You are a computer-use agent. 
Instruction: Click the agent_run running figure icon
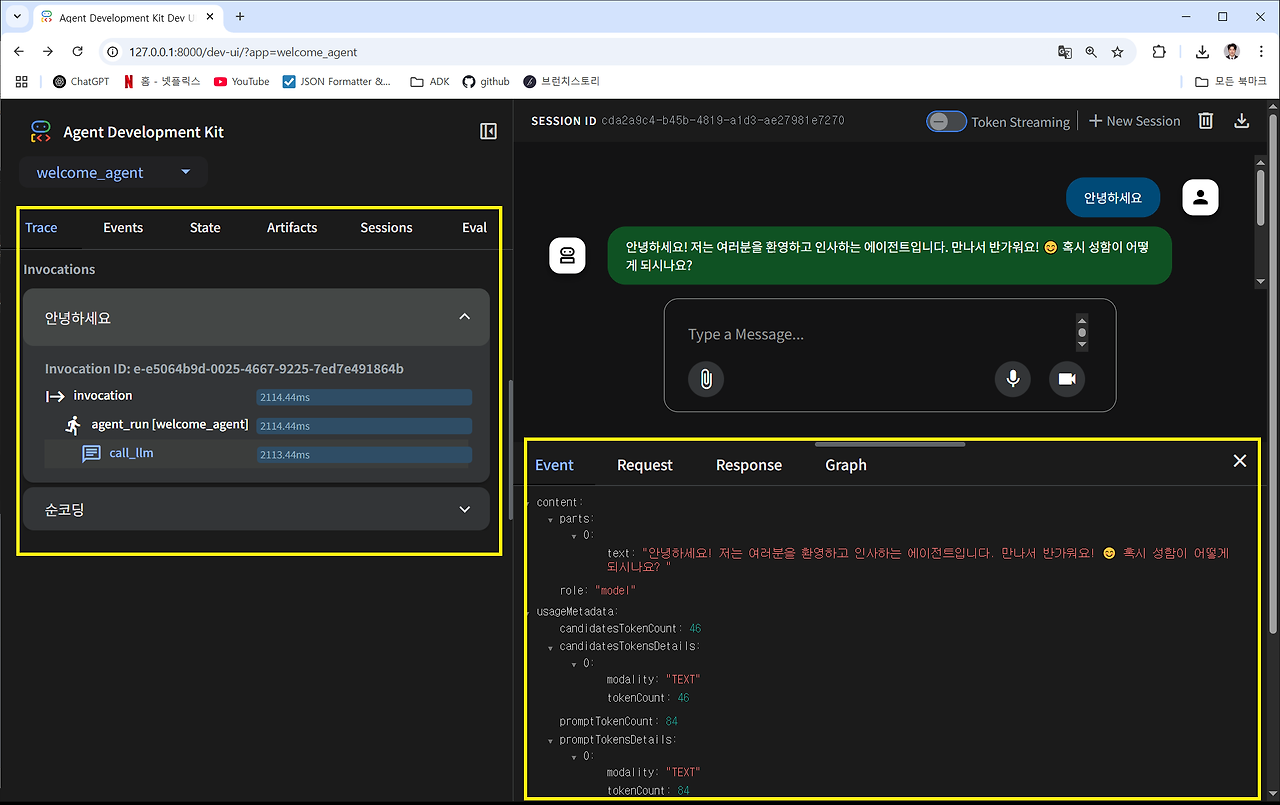pyautogui.click(x=73, y=425)
